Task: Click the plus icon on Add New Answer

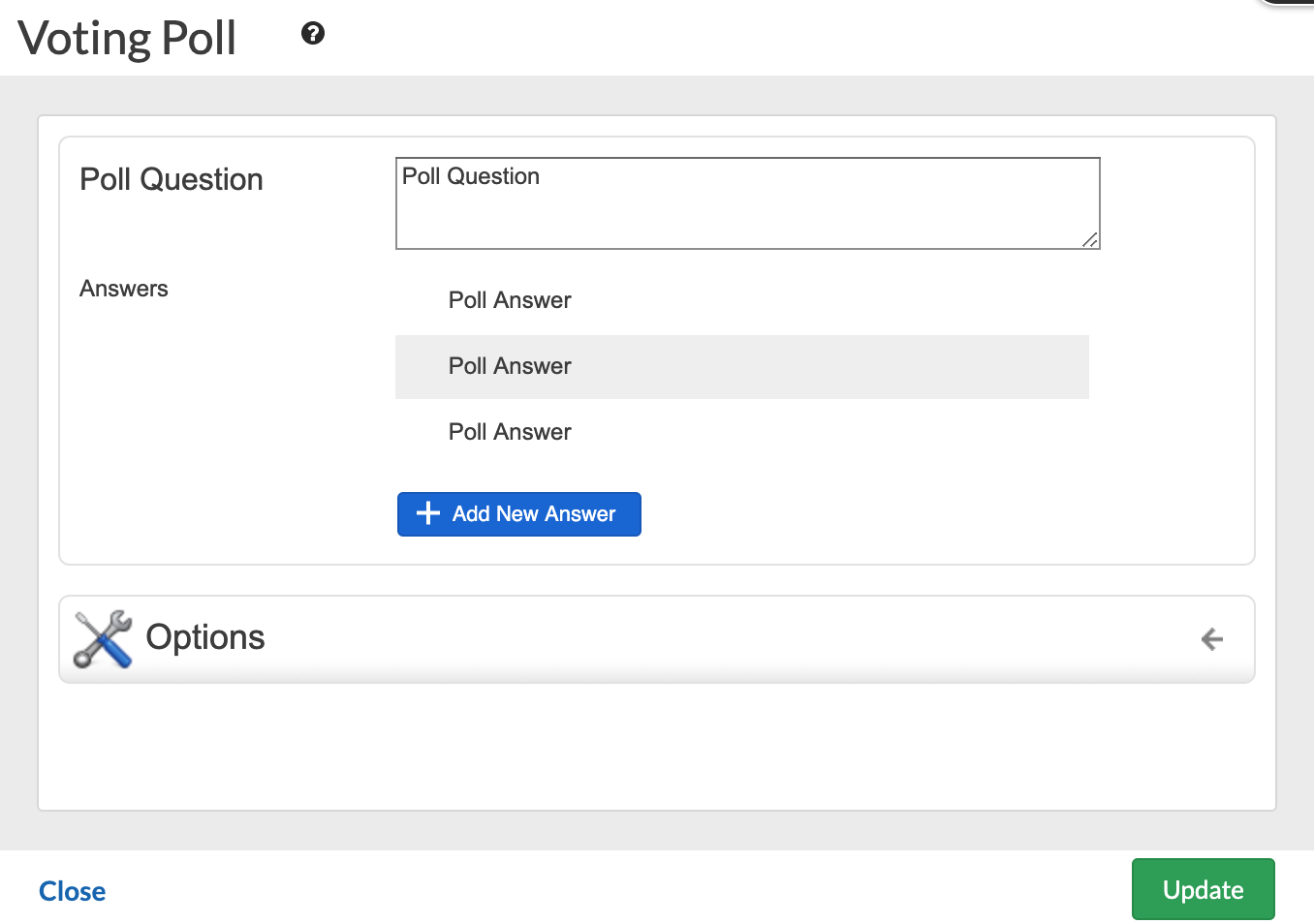Action: [427, 513]
